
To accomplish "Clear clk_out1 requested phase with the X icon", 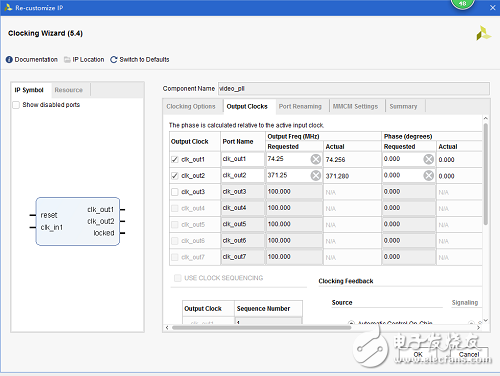I will pos(429,159).
